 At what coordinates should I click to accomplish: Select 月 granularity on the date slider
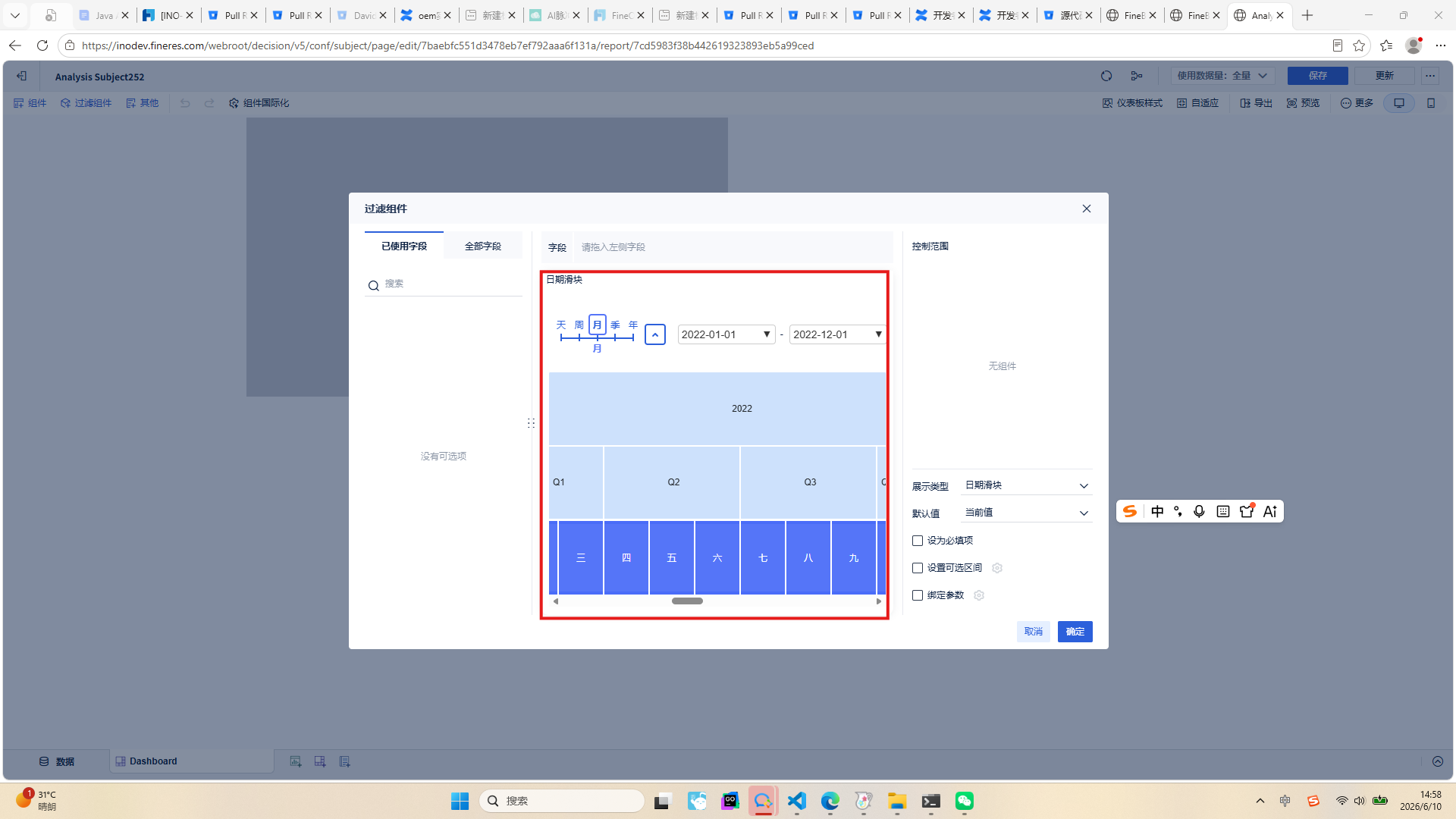[598, 325]
